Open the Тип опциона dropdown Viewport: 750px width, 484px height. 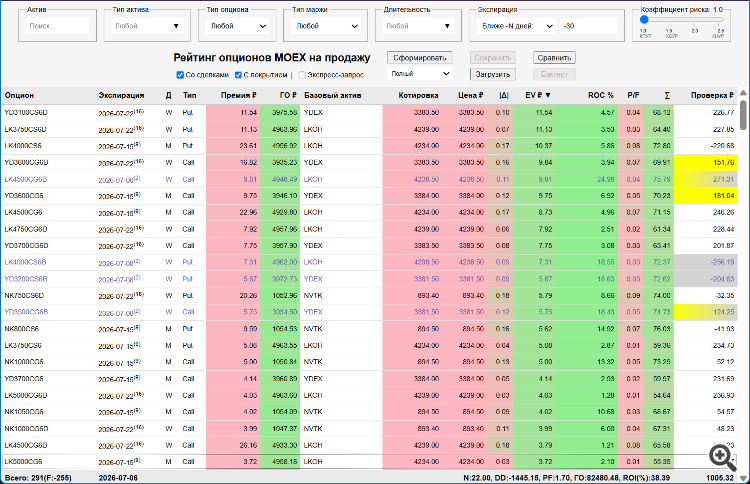tap(238, 26)
